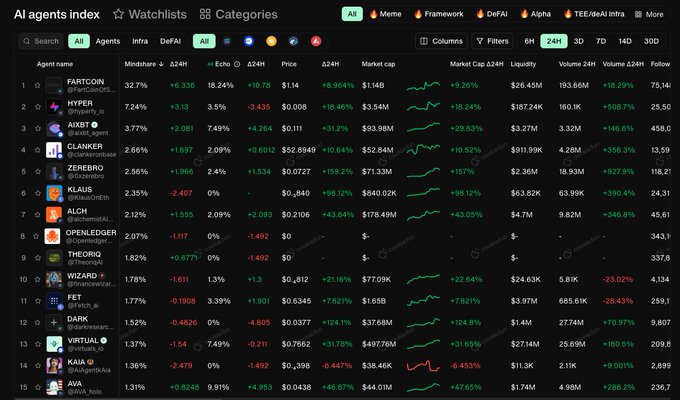Click the HYPER agent logo
Screen dimensions: 680x400
tap(53, 107)
